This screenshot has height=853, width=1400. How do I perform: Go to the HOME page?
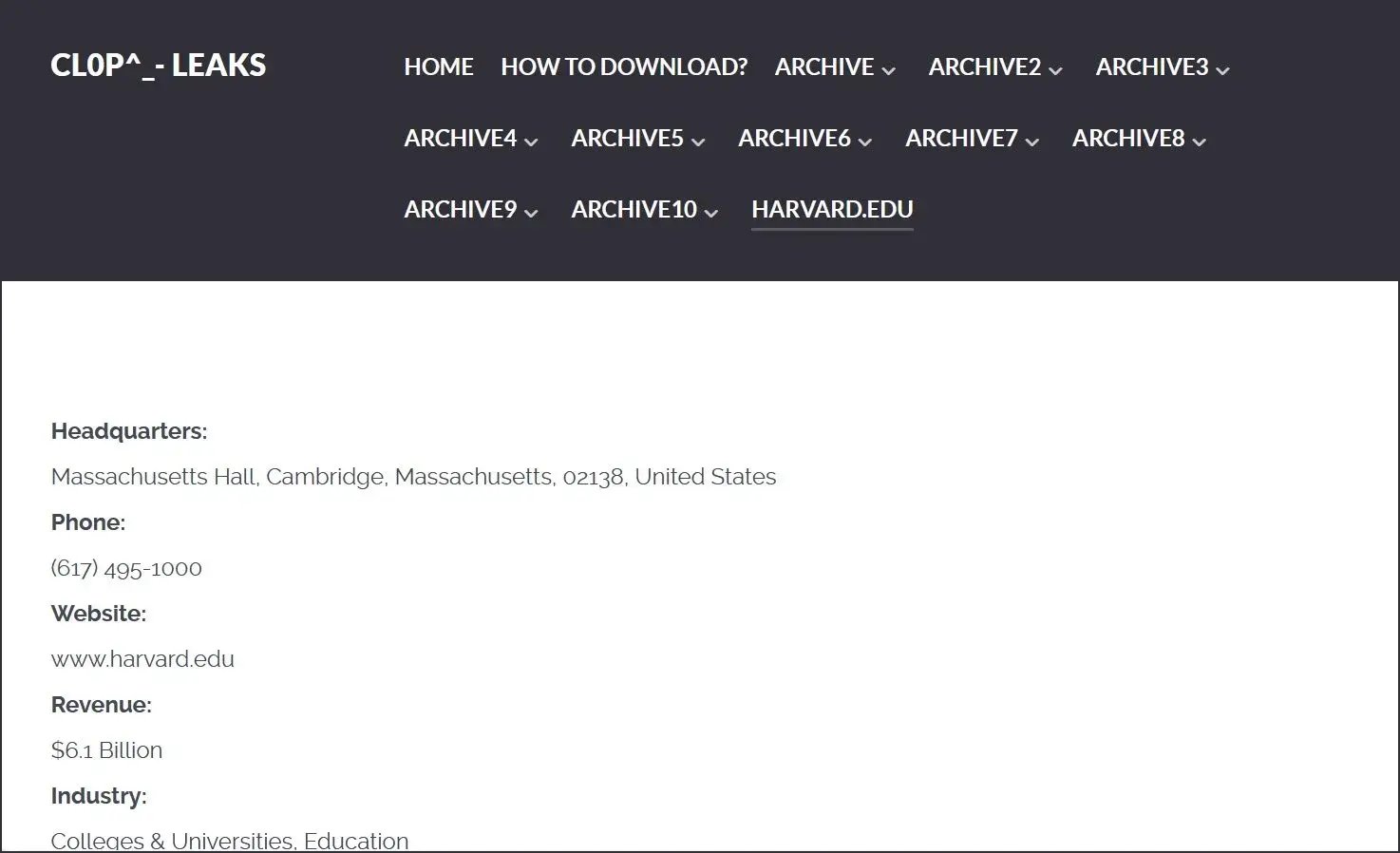coord(438,67)
